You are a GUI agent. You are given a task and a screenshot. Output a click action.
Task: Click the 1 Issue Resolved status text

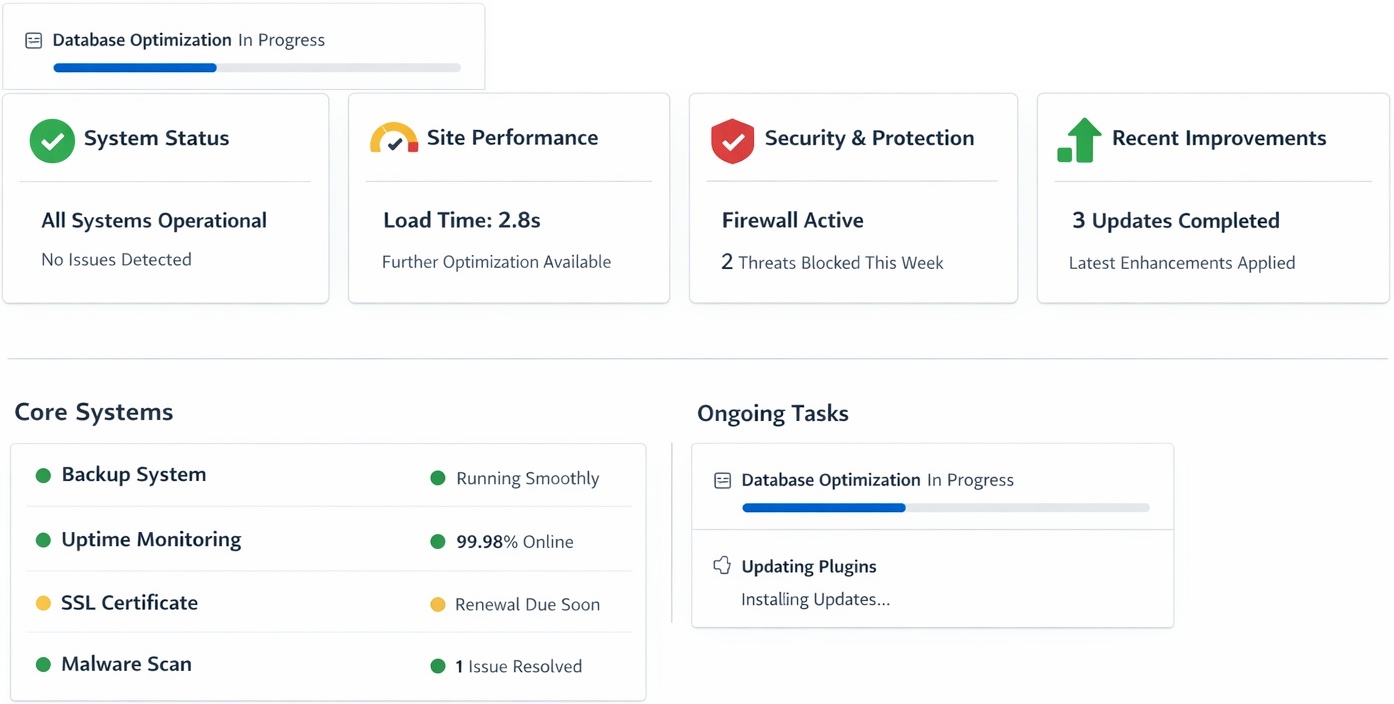[518, 667]
